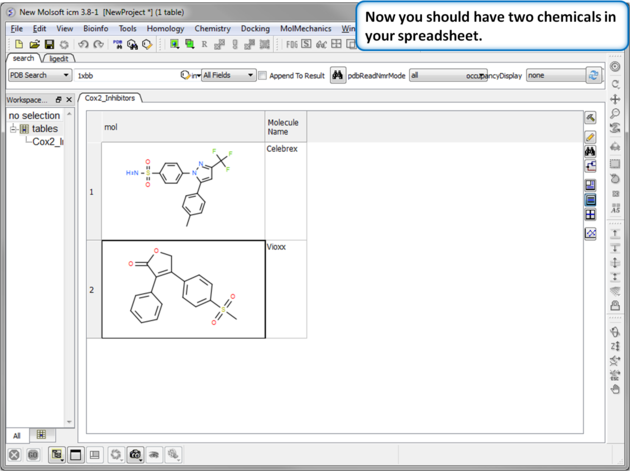Click the PDB search text field
Screen dimensions: 630x471
coord(125,75)
